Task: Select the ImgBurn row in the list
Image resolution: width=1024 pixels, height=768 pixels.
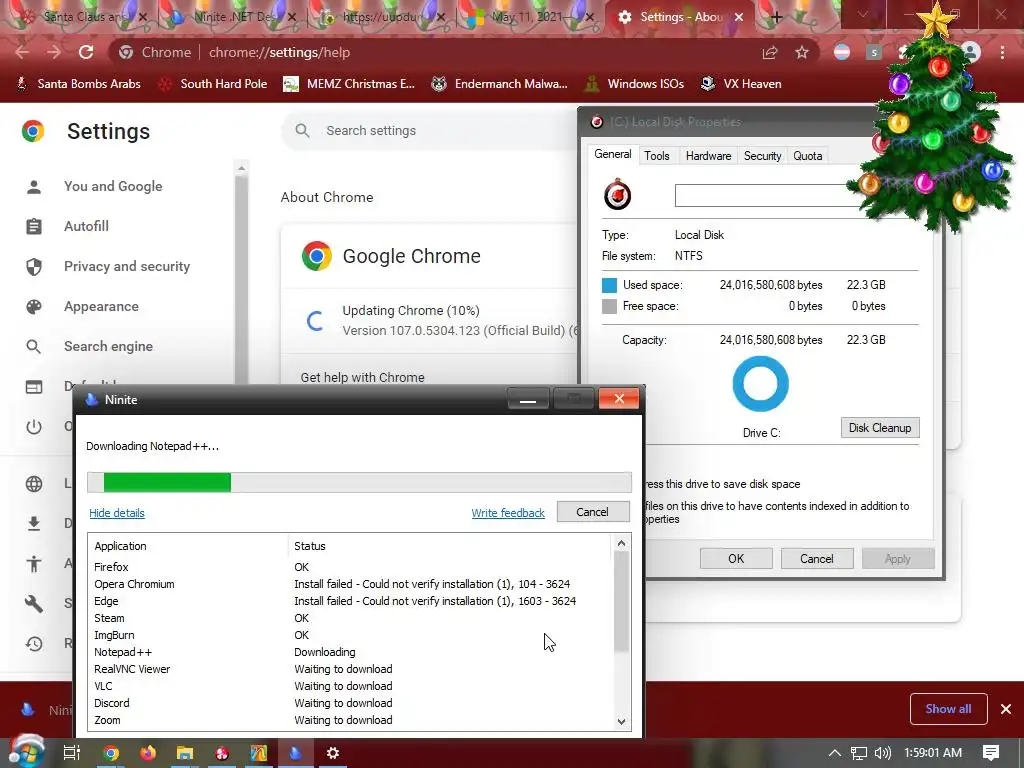Action: (x=351, y=635)
